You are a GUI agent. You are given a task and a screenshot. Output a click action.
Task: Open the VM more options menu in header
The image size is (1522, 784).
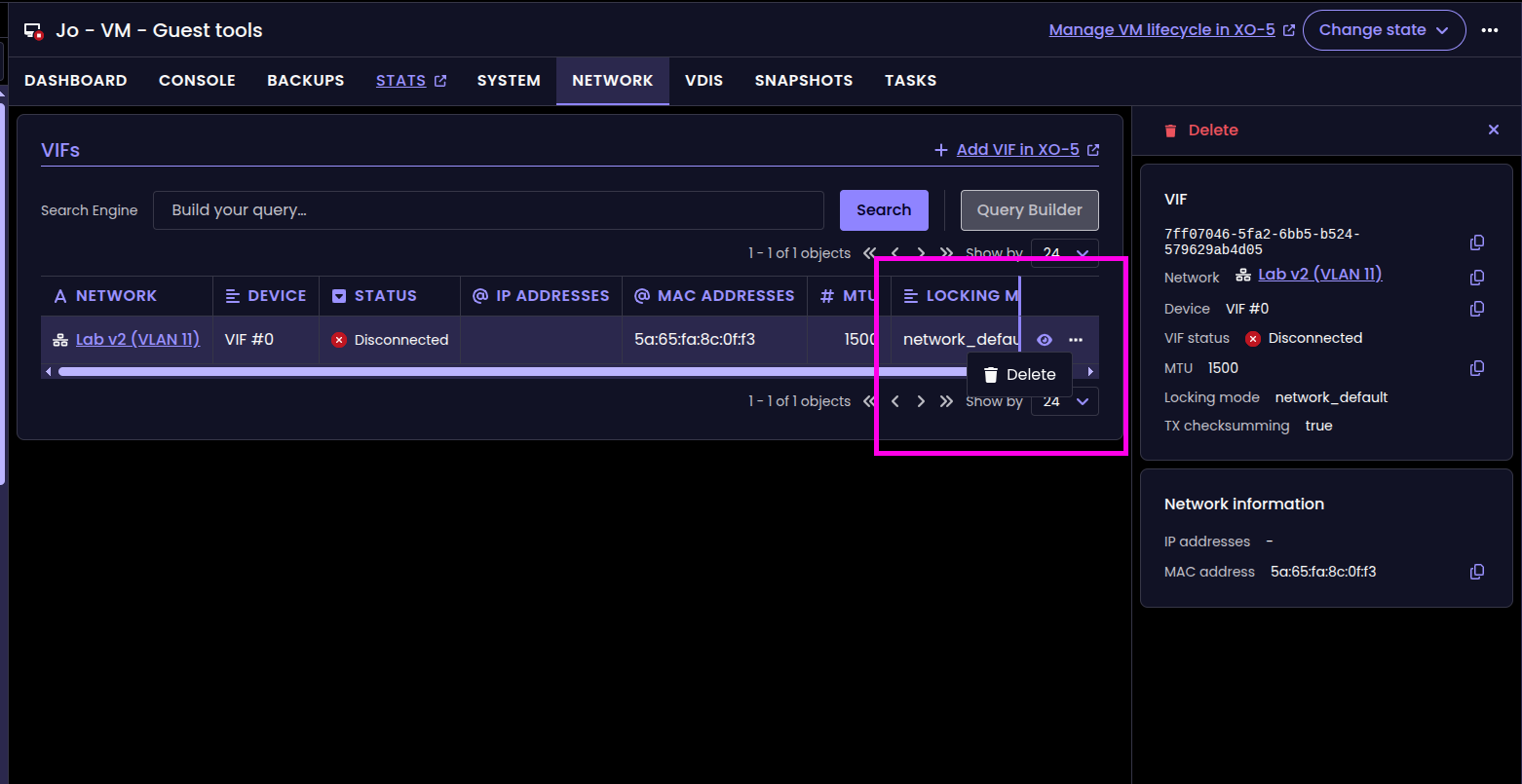(x=1489, y=30)
